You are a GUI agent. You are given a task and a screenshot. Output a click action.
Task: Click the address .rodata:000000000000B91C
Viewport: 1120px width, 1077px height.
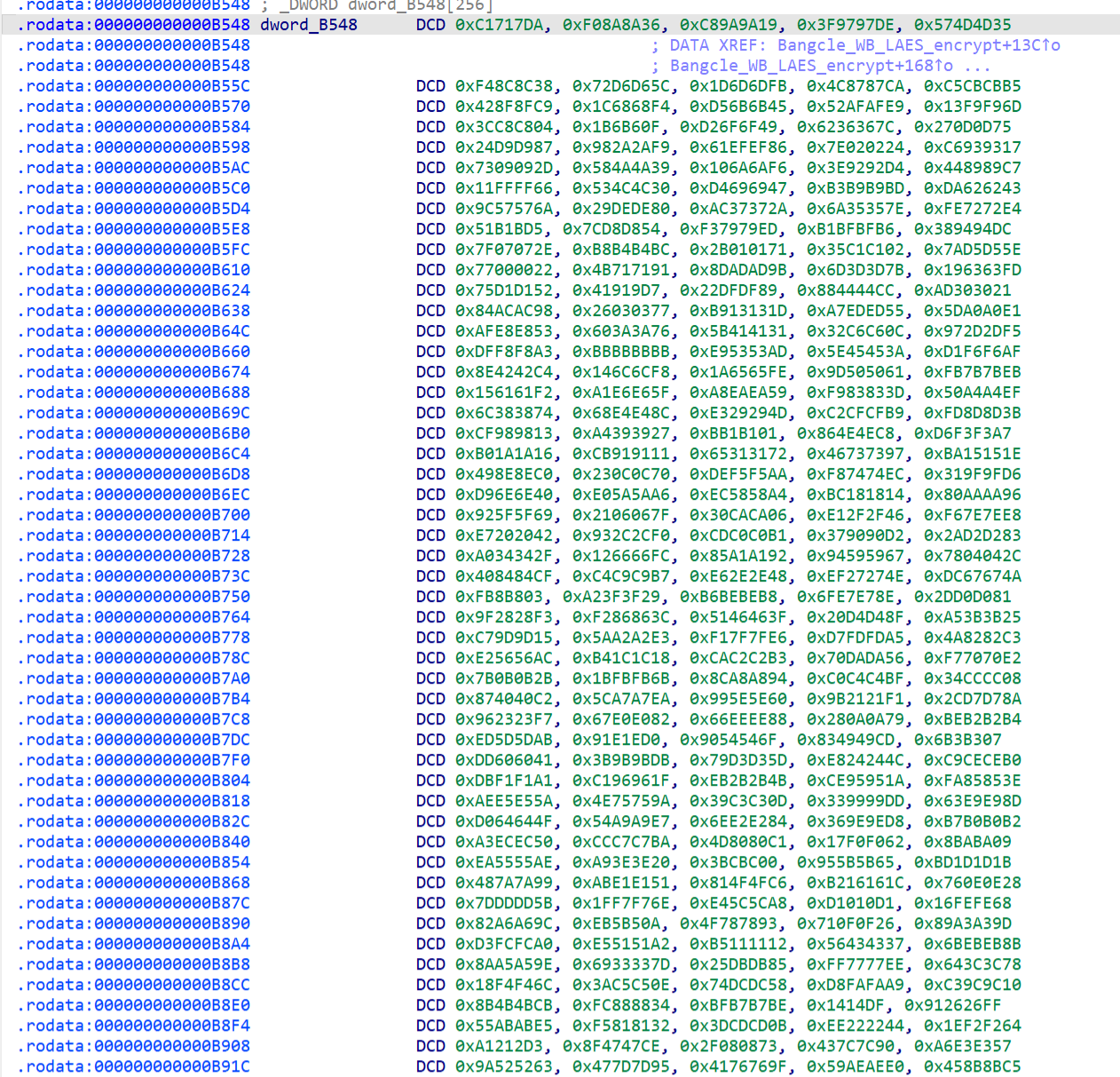coord(133,1066)
